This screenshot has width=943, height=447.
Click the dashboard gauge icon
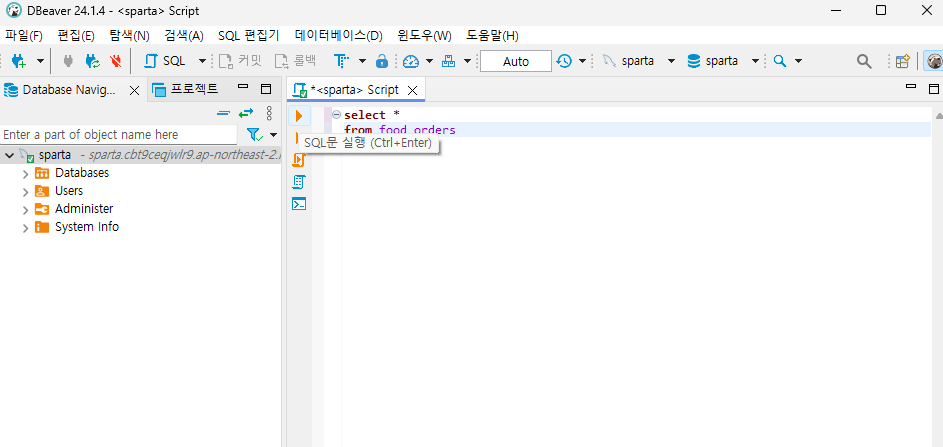coord(411,61)
